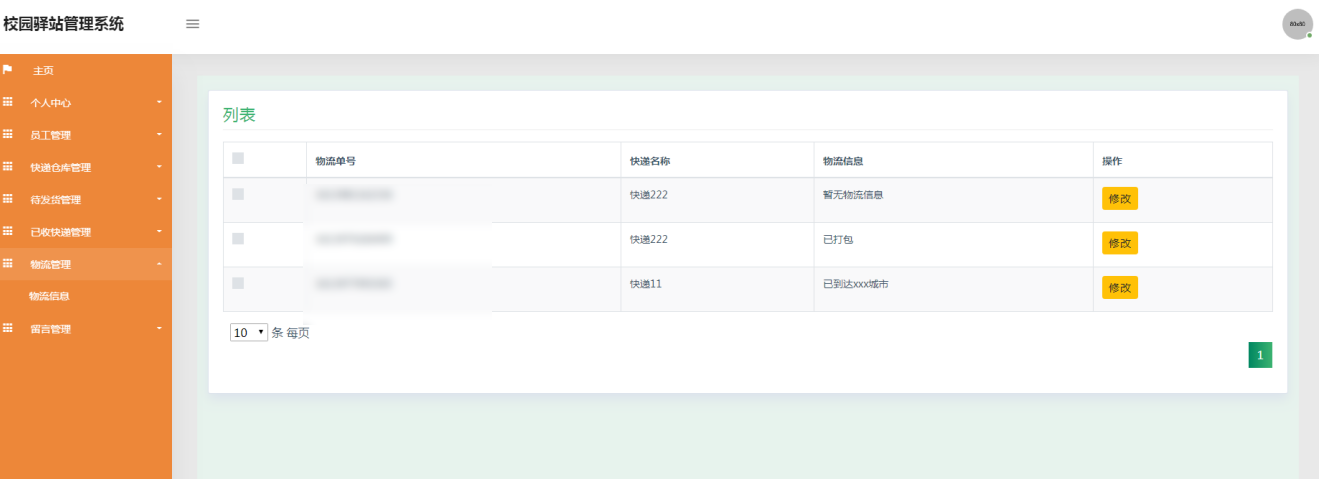The height and width of the screenshot is (479, 1319).
Task: Check the row with 暂无物流信息
Action: [238, 194]
